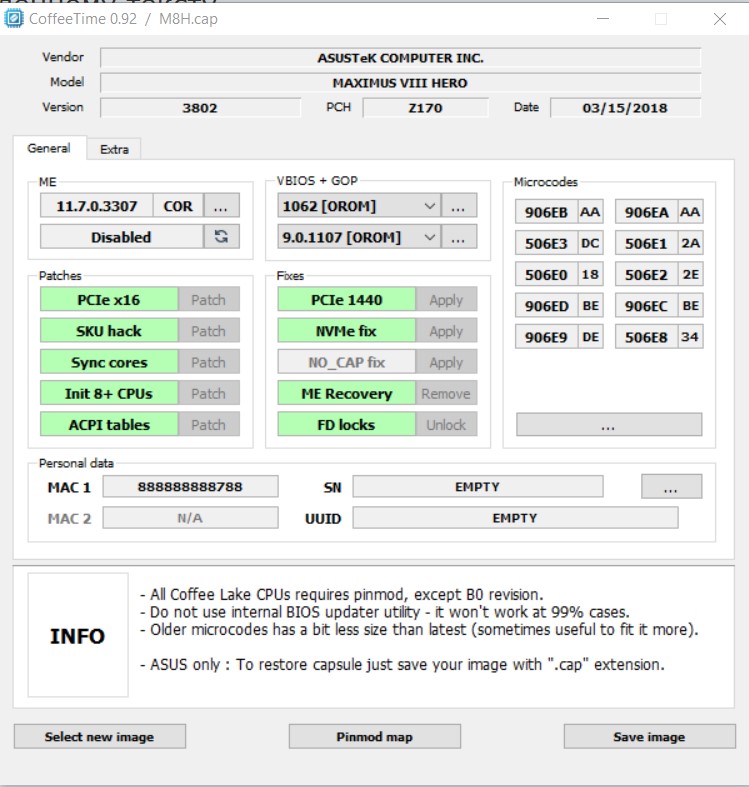Click the CoffeeTime app icon in title bar
Viewport: 749px width, 787px height.
[x=14, y=19]
